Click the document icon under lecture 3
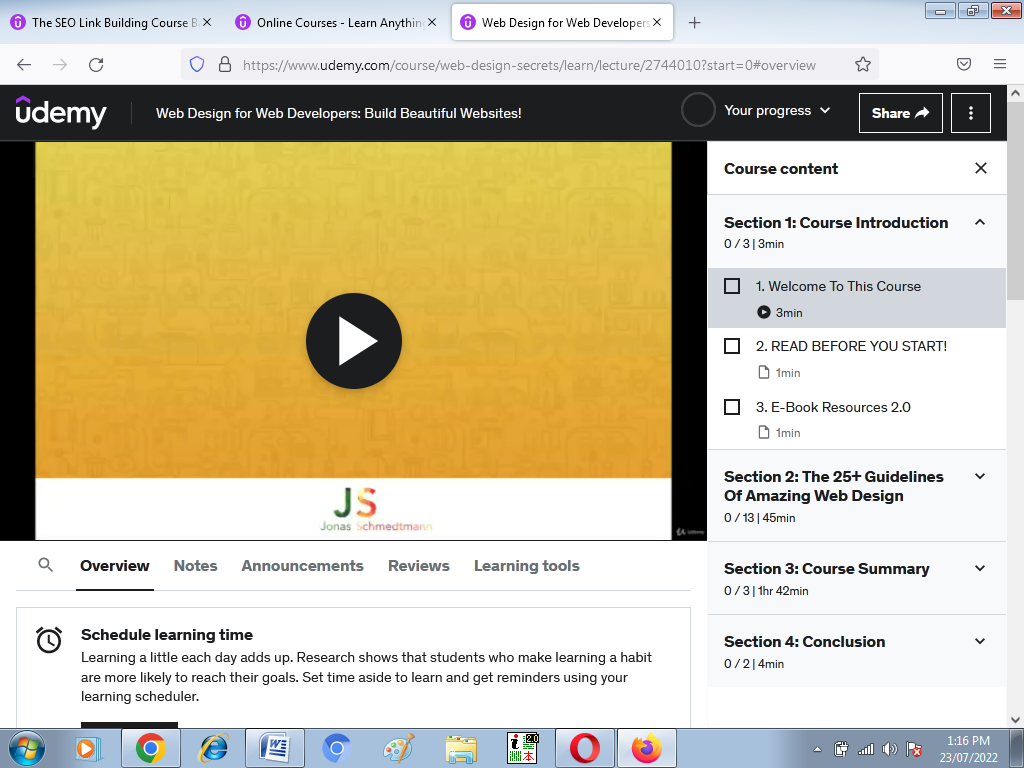This screenshot has width=1024, height=768. coord(763,432)
